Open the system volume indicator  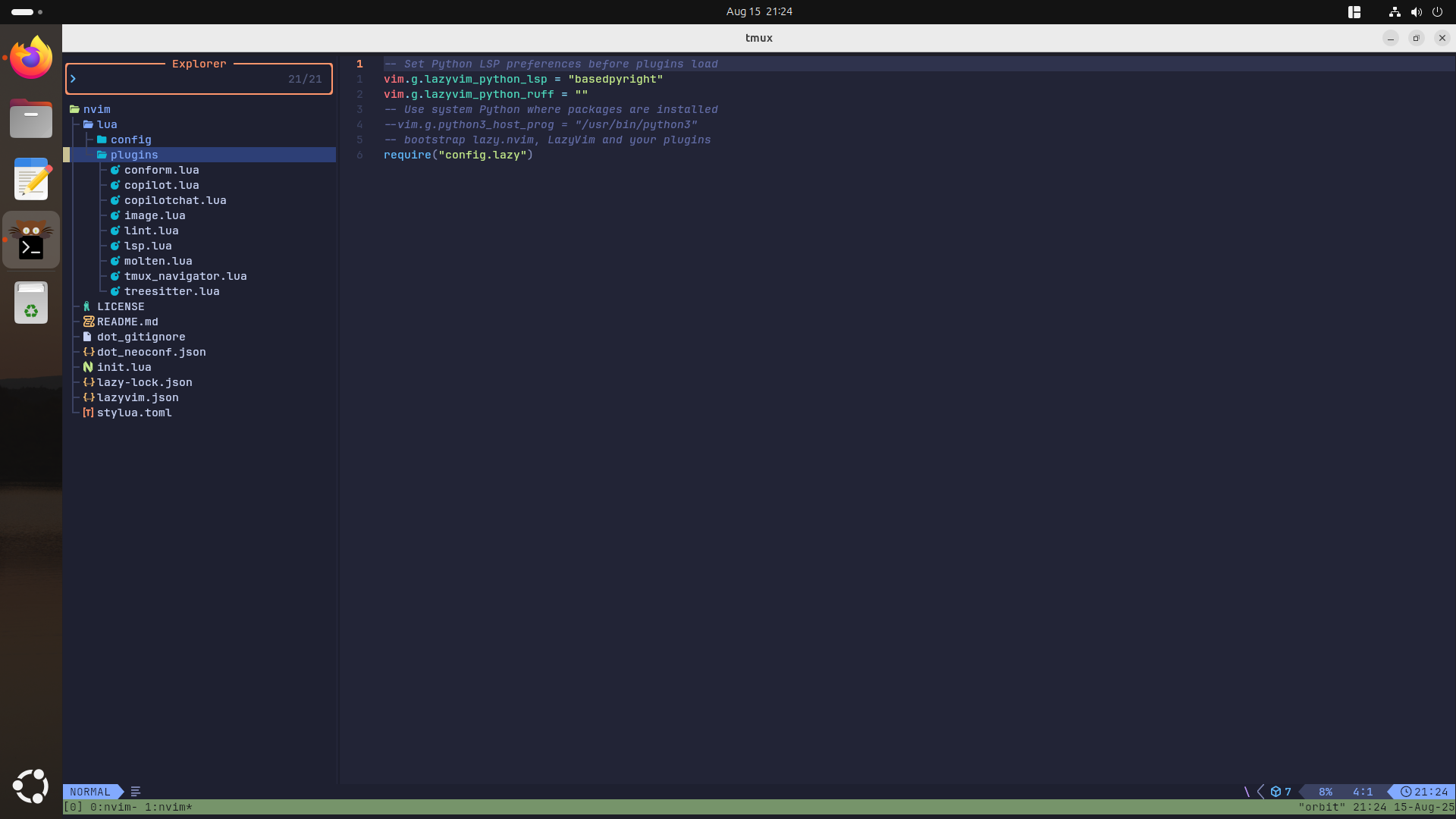click(1416, 11)
